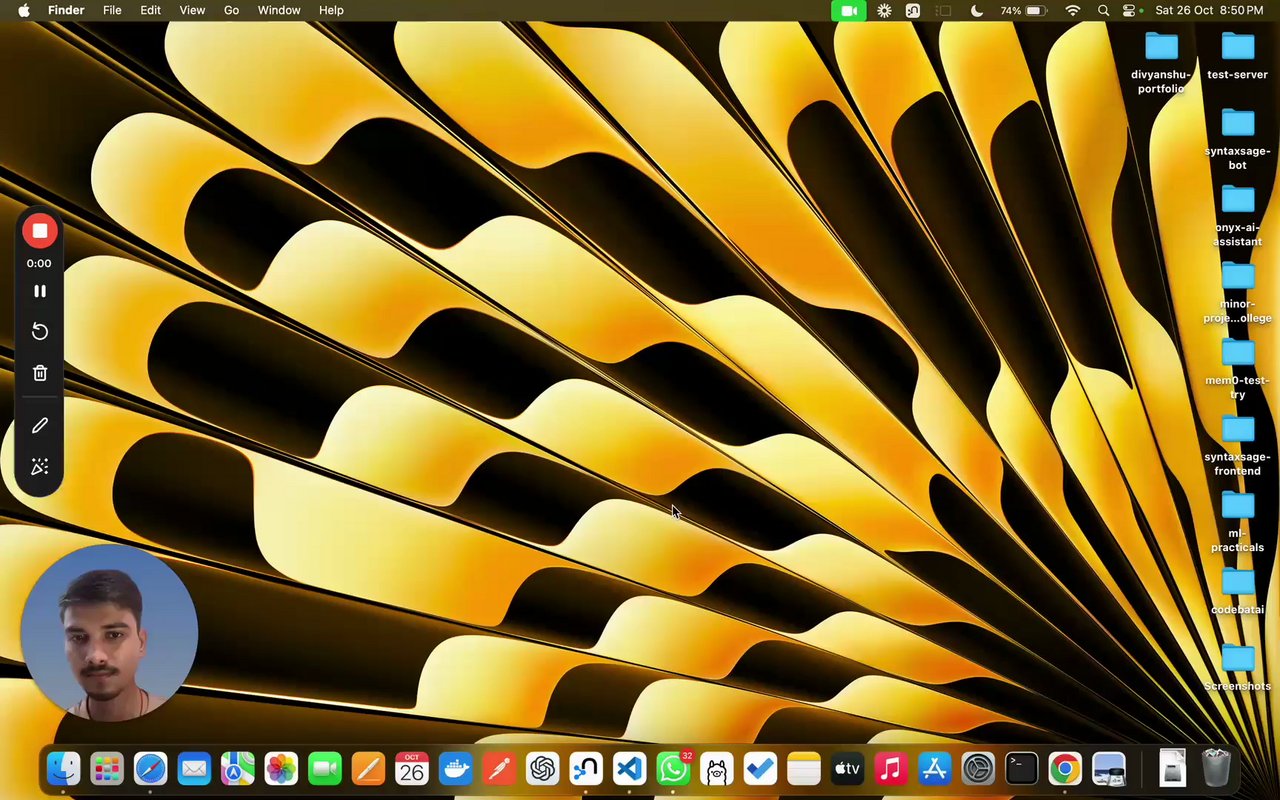Launch Apple TV from the Dock
Image resolution: width=1280 pixels, height=800 pixels.
tap(847, 768)
